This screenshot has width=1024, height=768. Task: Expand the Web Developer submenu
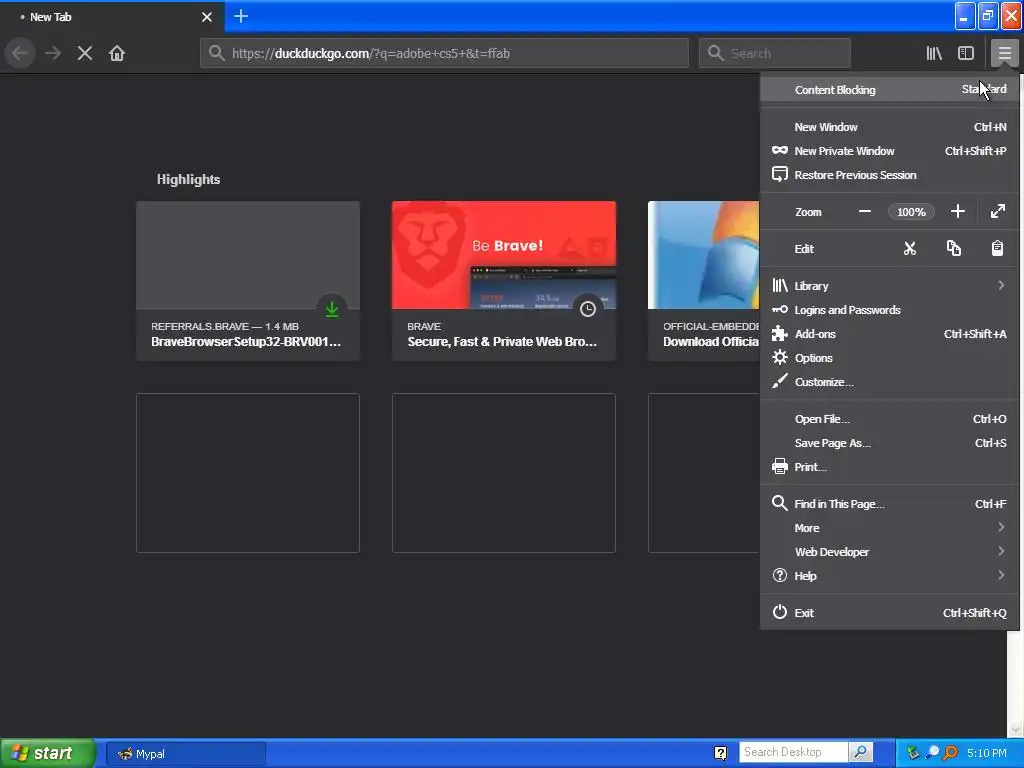point(889,552)
